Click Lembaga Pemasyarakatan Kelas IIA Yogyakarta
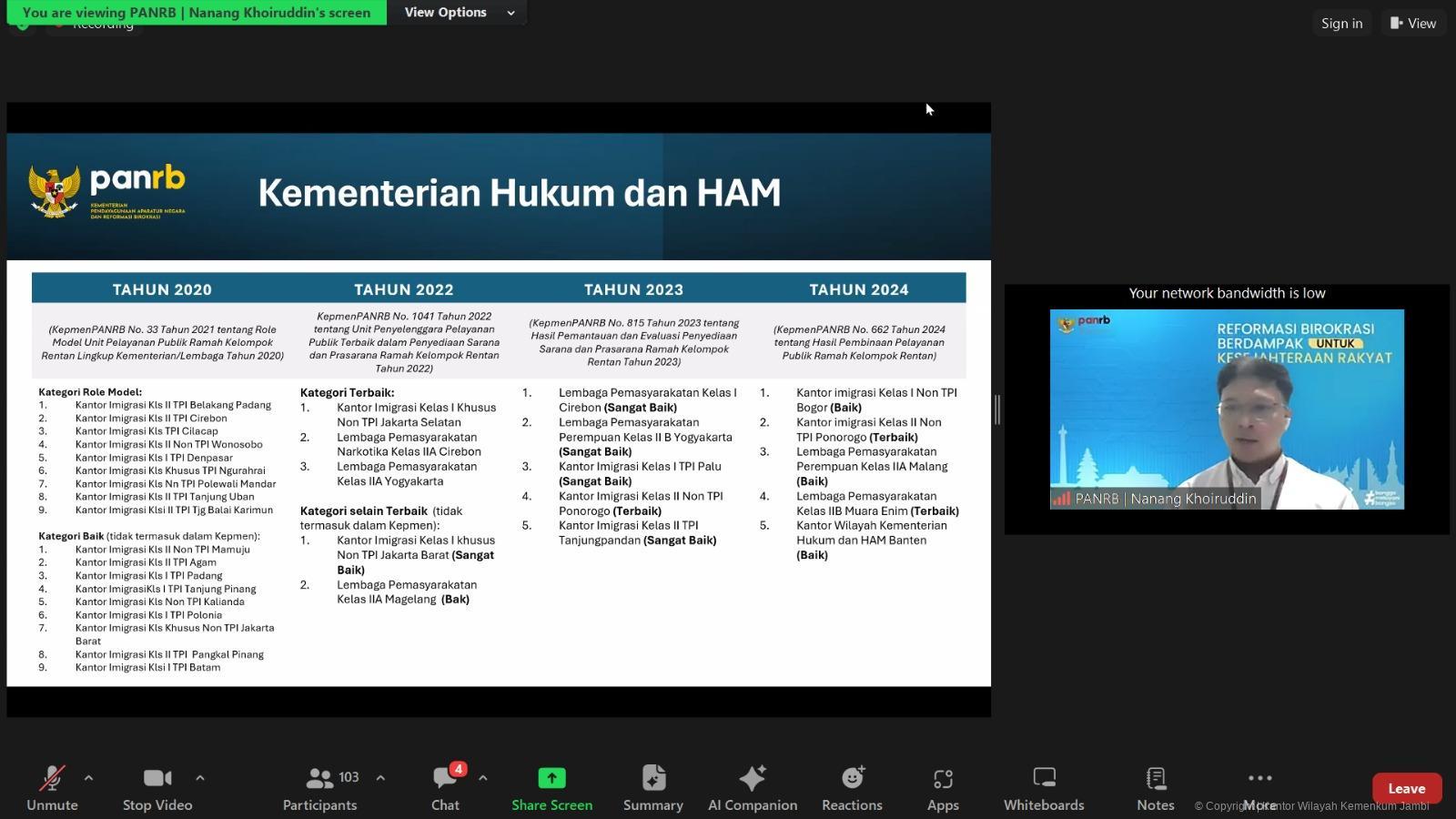 [x=407, y=473]
